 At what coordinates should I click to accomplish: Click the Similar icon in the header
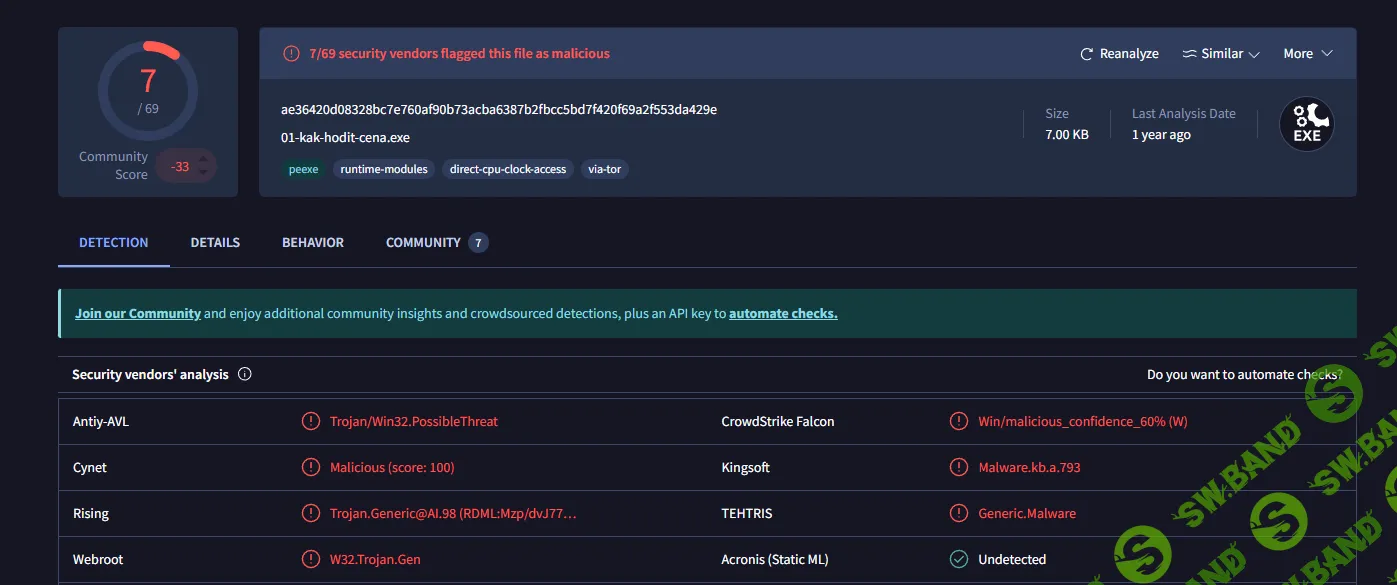click(x=1189, y=54)
